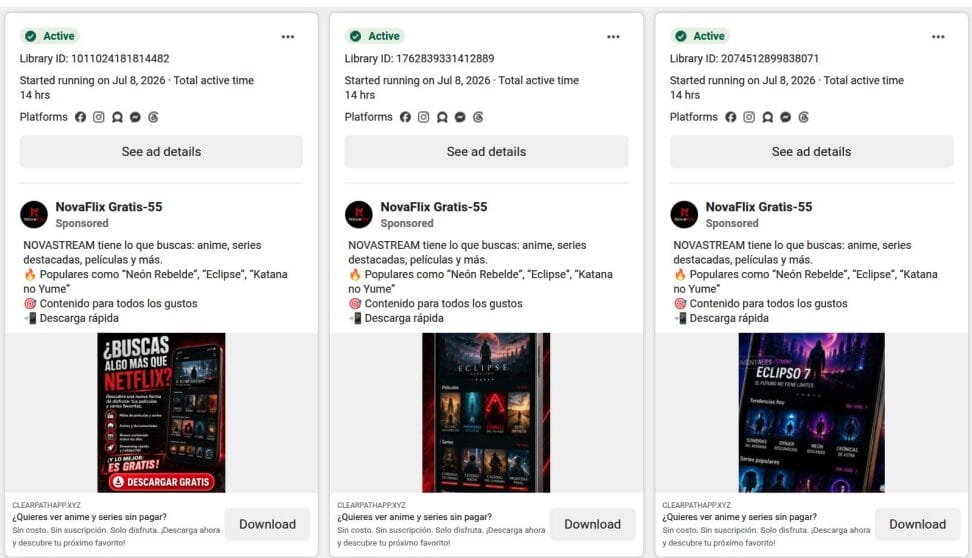Click CLEARPATHAPP.XYZ domain in ad 2074512899838071
The image size is (972, 558).
[696, 505]
